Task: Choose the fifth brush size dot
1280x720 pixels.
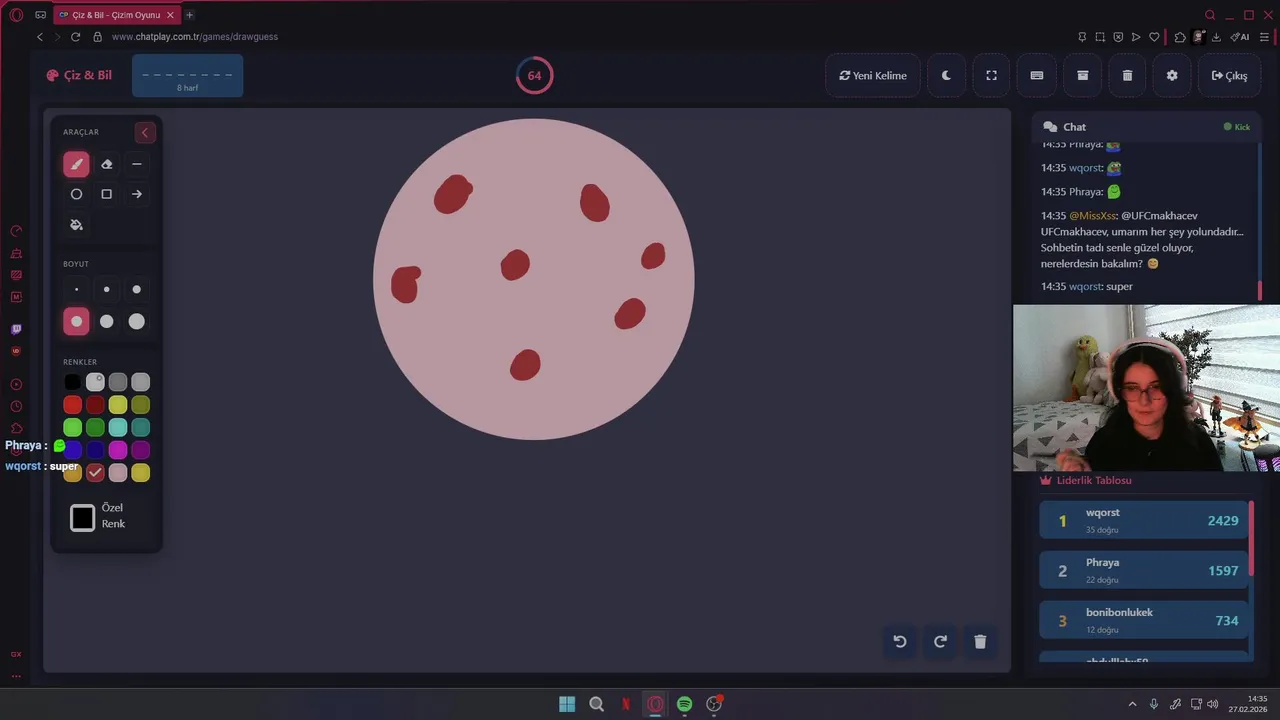Action: [x=107, y=321]
